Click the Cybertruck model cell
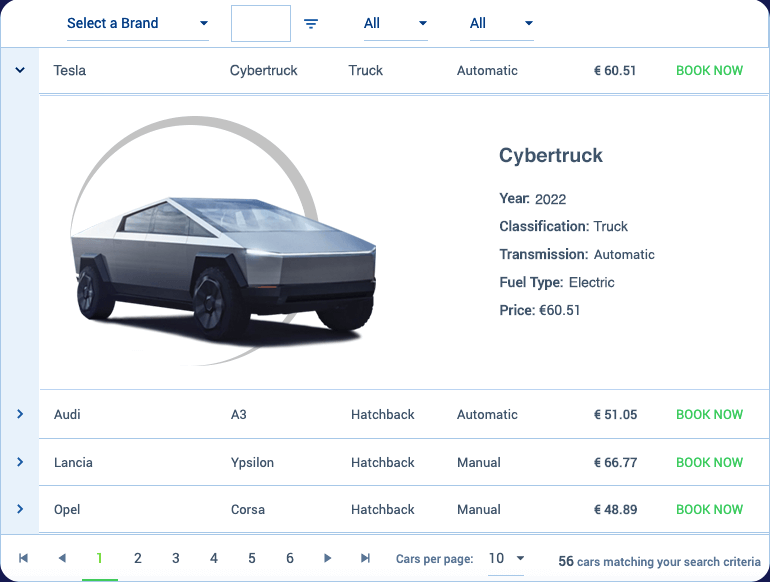The height and width of the screenshot is (582, 770). (264, 71)
